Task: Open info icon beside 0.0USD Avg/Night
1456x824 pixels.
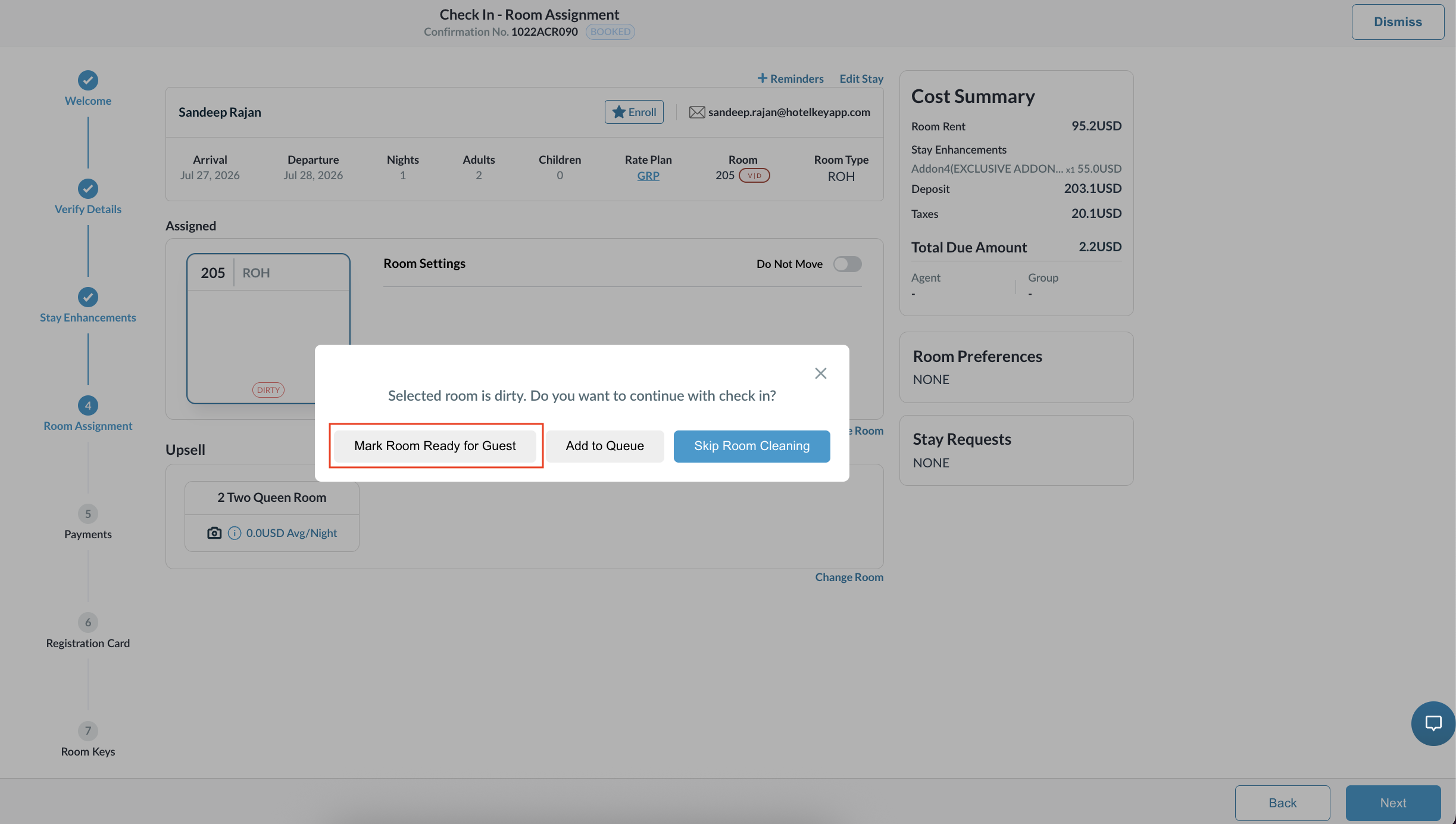Action: coord(235,533)
